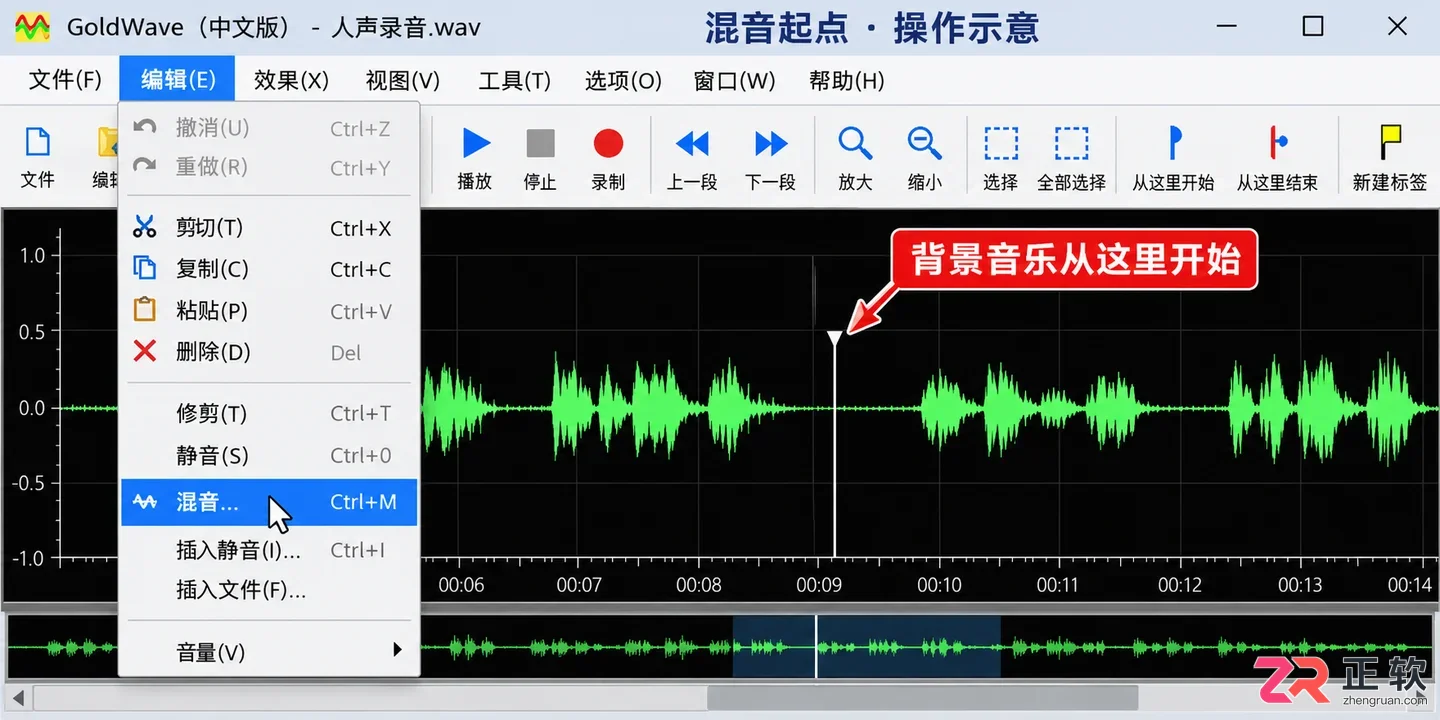Select the highlighted 混音... menu entry
The image size is (1440, 720).
click(269, 502)
